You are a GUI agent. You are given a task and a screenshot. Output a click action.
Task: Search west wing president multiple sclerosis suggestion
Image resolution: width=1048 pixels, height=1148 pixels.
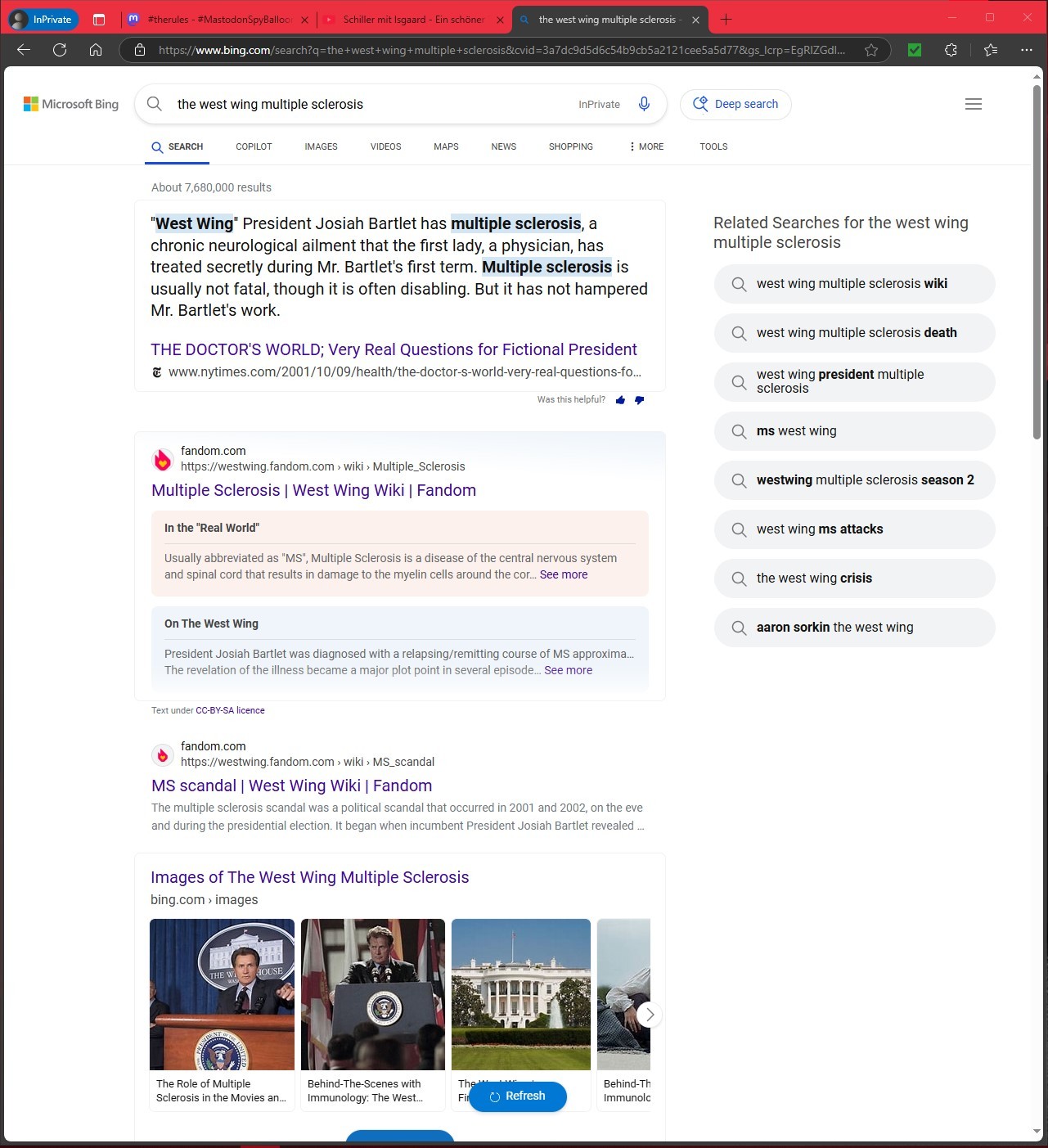click(854, 382)
